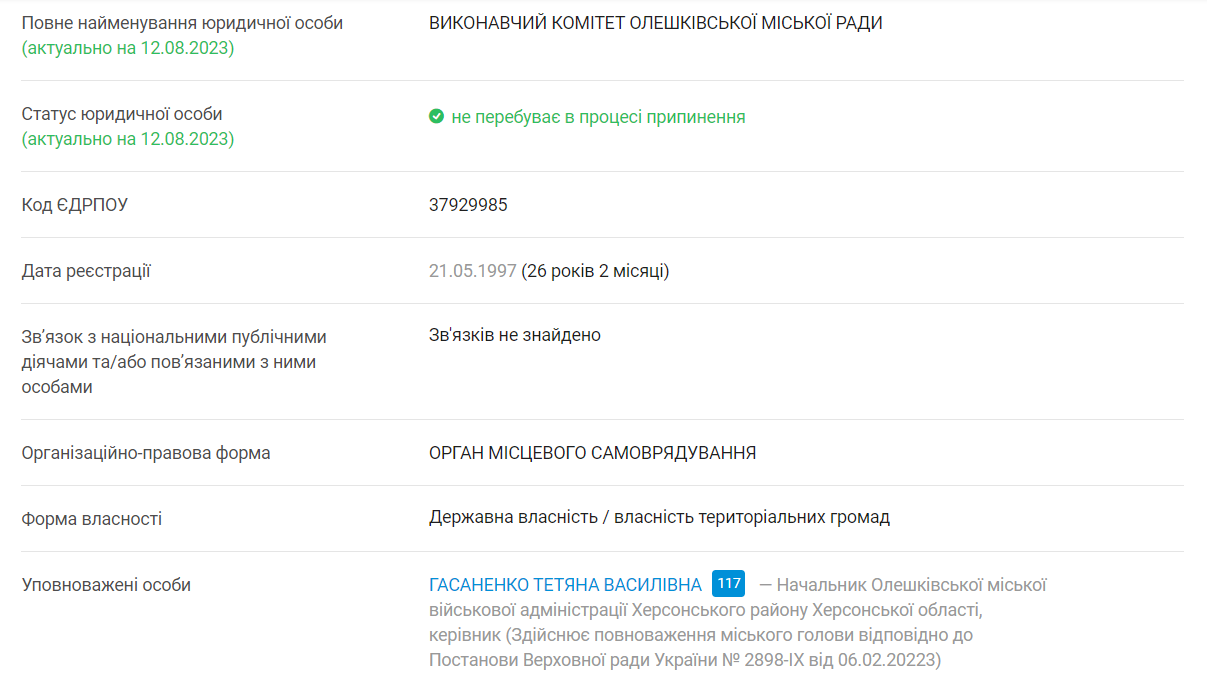Click the 'Зв'язків не знайдено' text
The image size is (1207, 685).
(x=514, y=335)
